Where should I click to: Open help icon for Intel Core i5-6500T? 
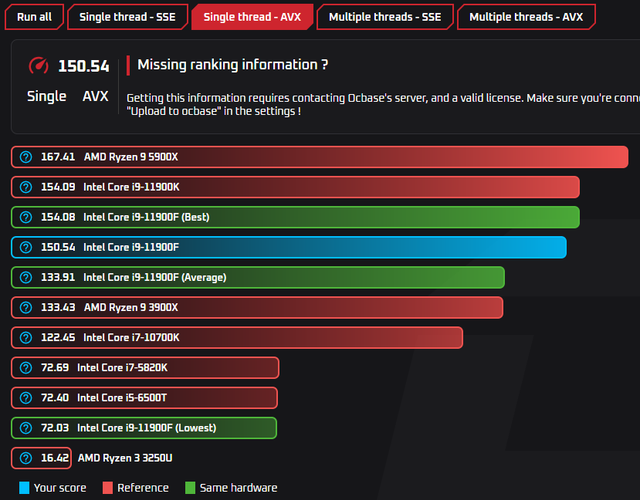pos(26,398)
